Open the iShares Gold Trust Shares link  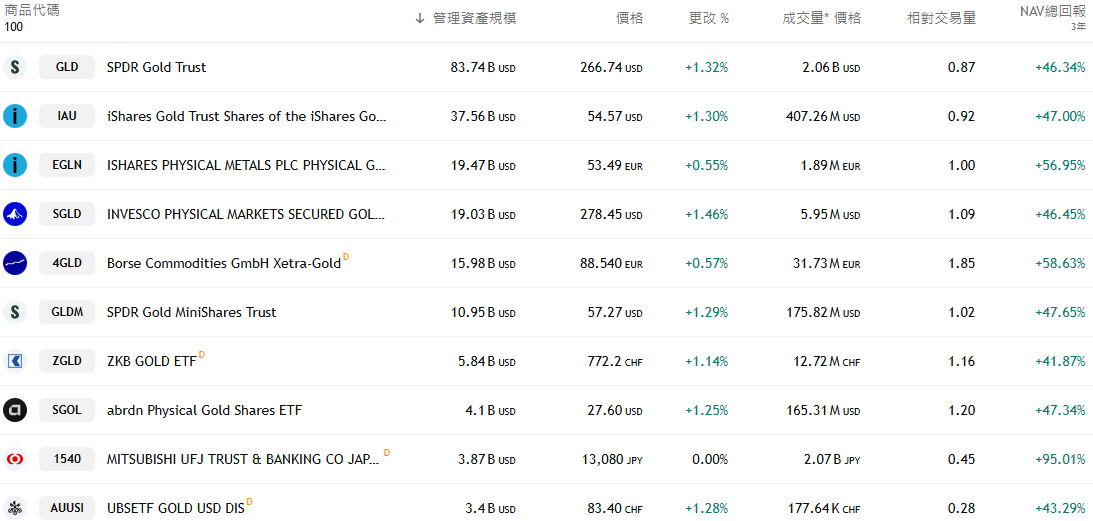[x=246, y=116]
